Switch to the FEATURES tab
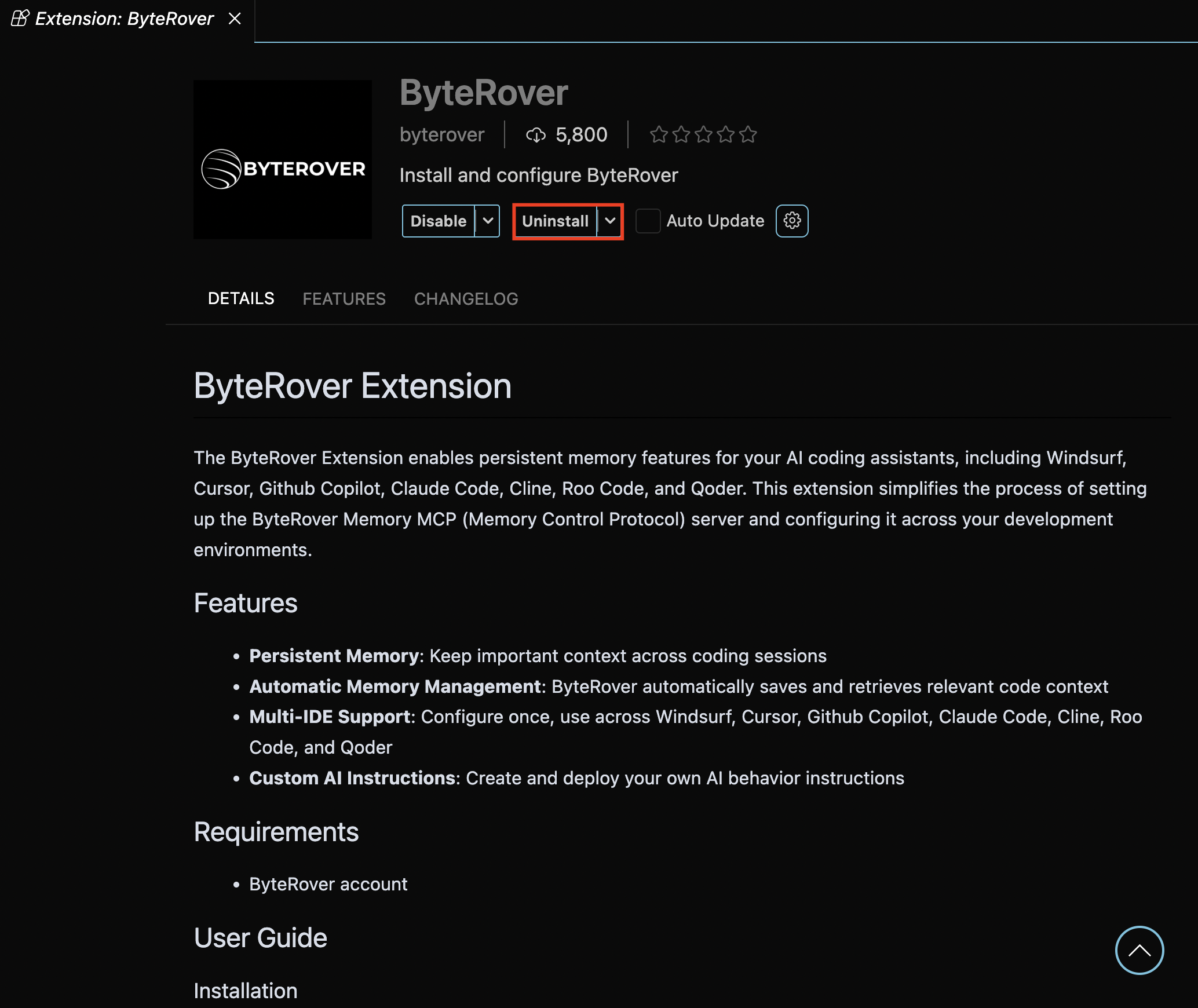 [x=344, y=298]
